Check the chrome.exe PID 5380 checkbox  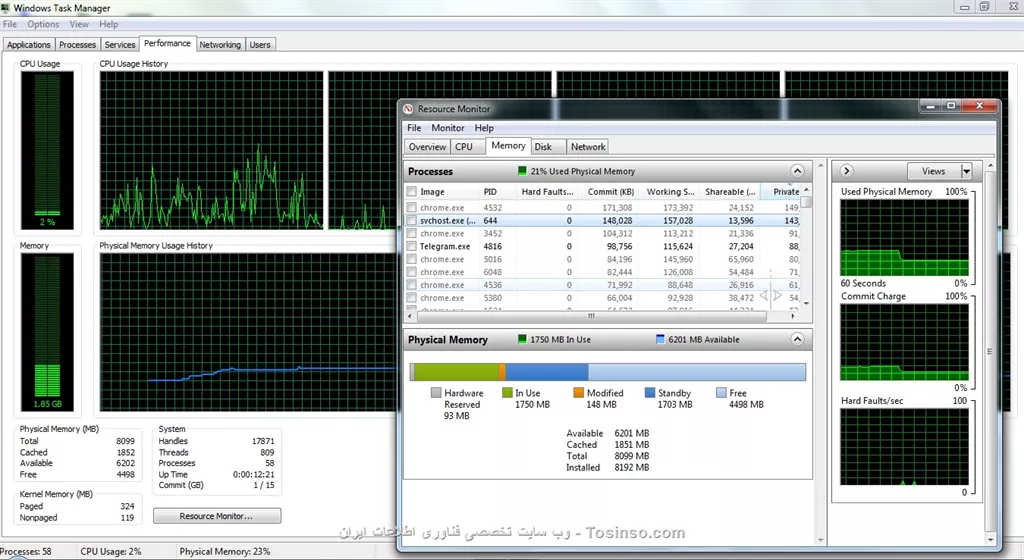pyautogui.click(x=411, y=298)
